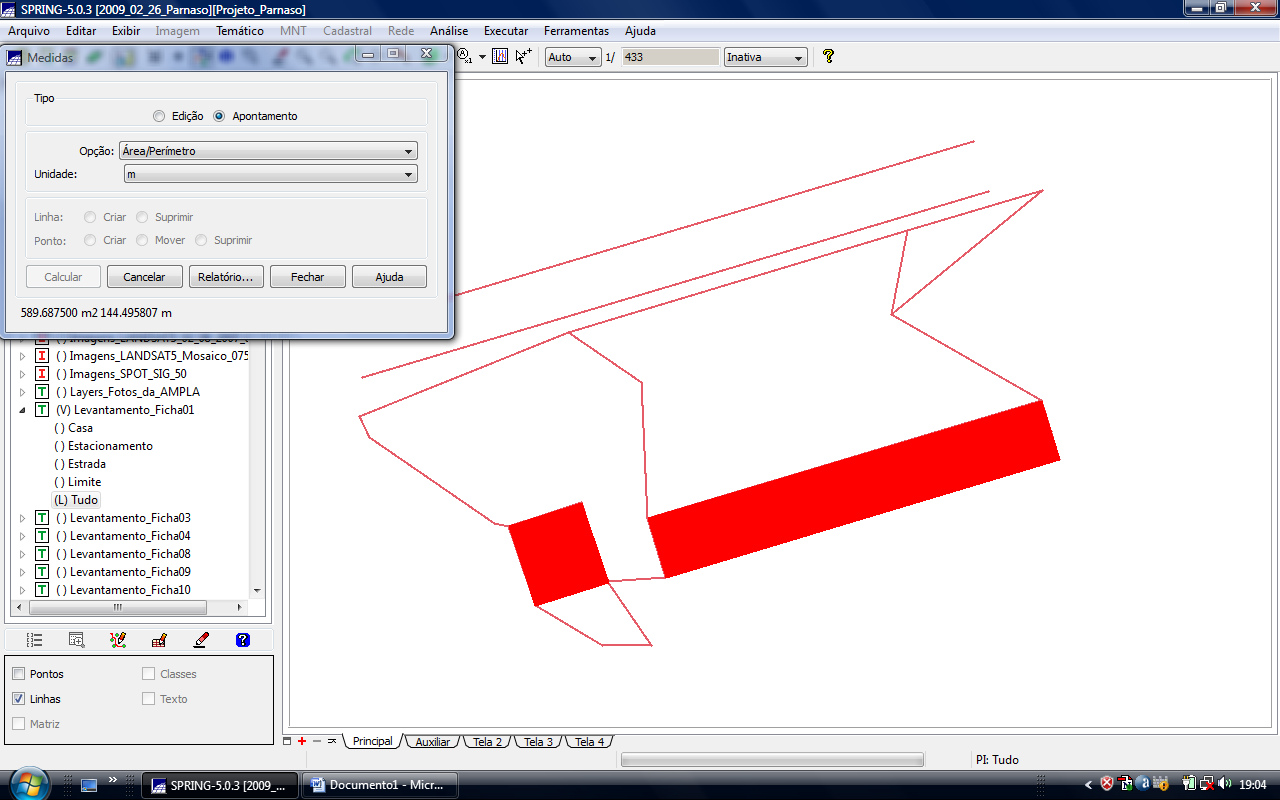Select the Casa category in tree
1280x800 pixels.
pyautogui.click(x=73, y=428)
